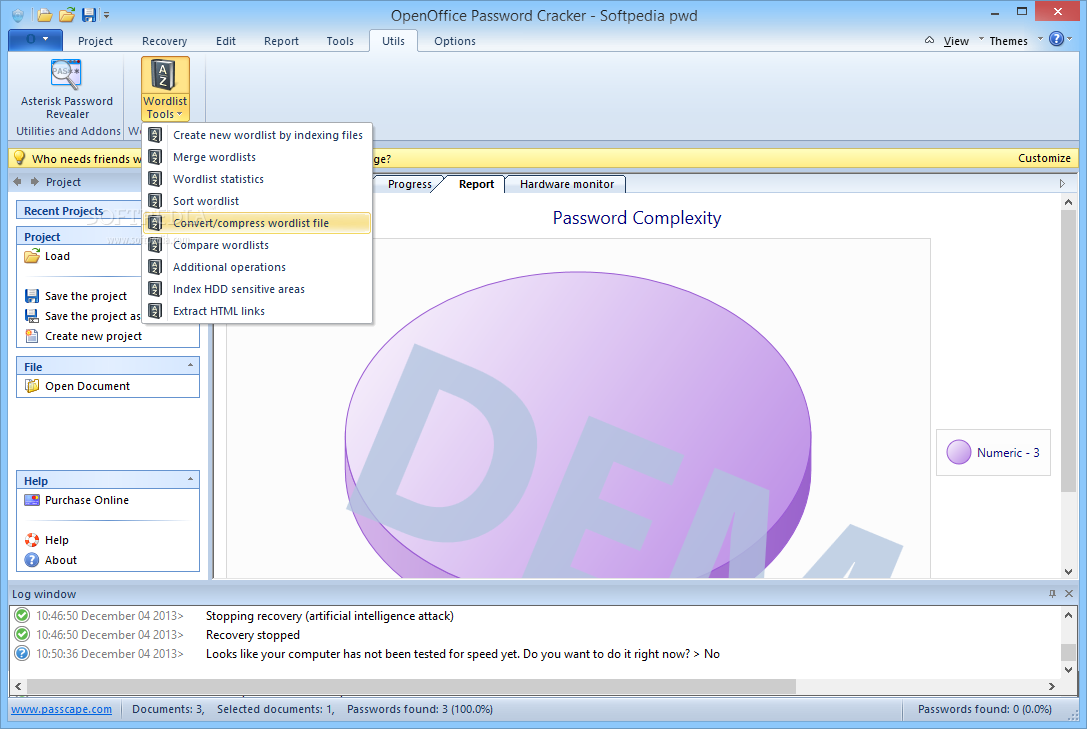Navigate forward with right arrow icon
The height and width of the screenshot is (729, 1087).
coord(34,182)
